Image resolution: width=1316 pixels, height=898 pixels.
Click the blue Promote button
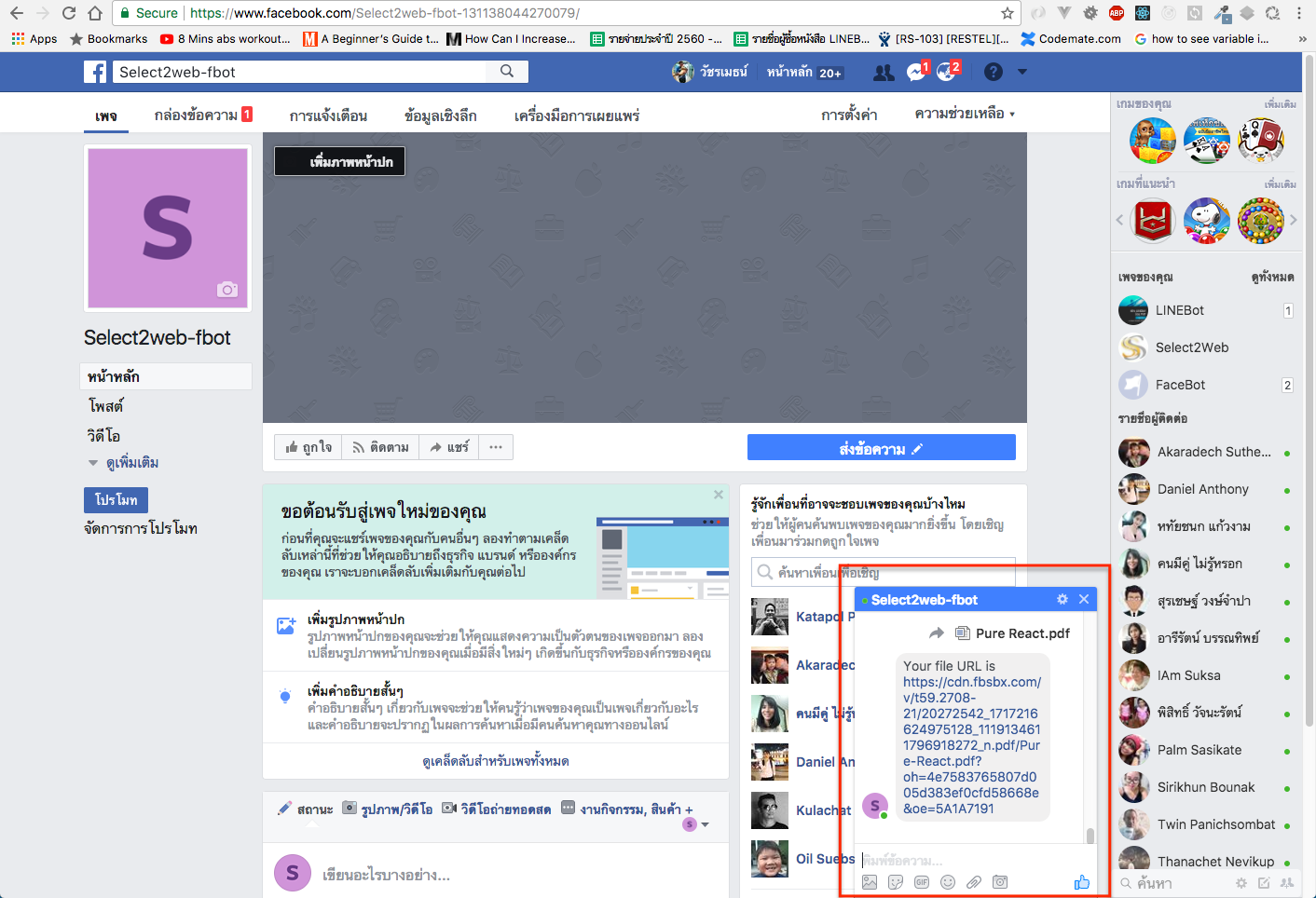pos(116,500)
